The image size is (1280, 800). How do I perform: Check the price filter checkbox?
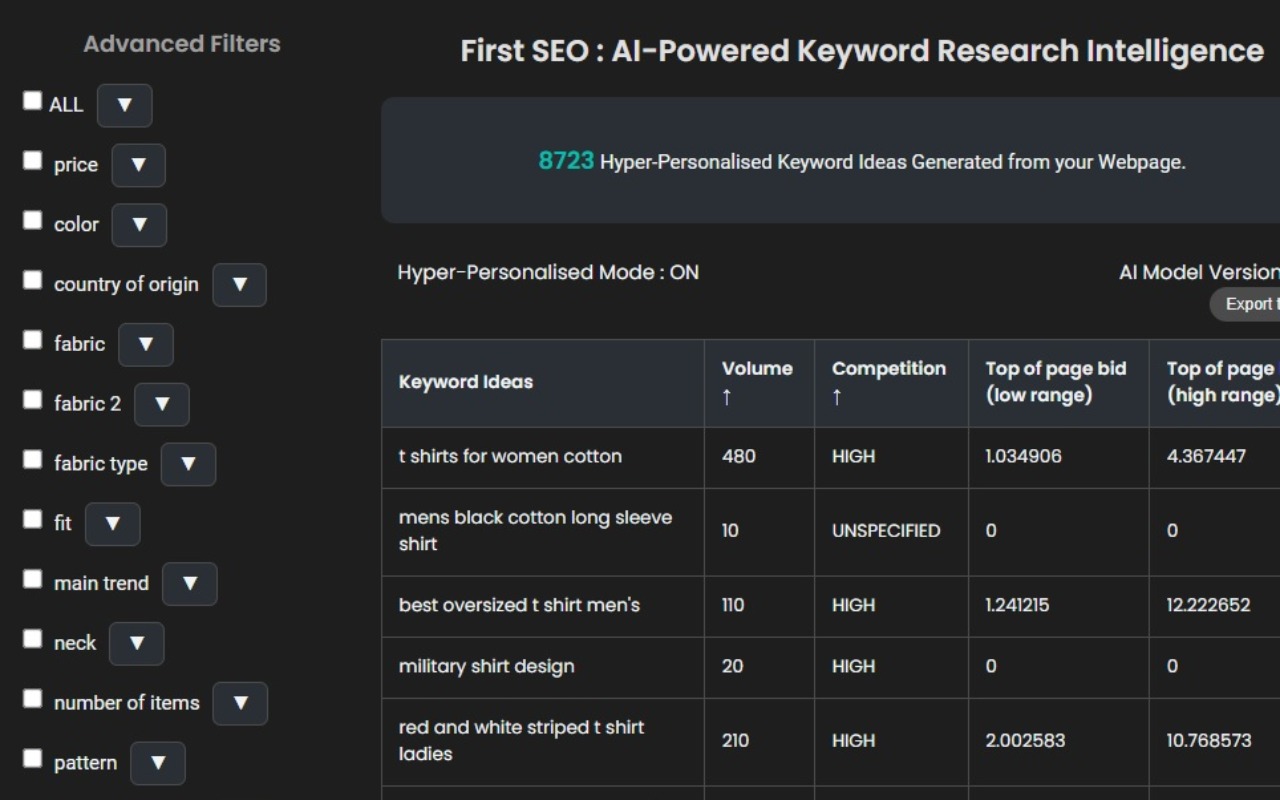[32, 160]
